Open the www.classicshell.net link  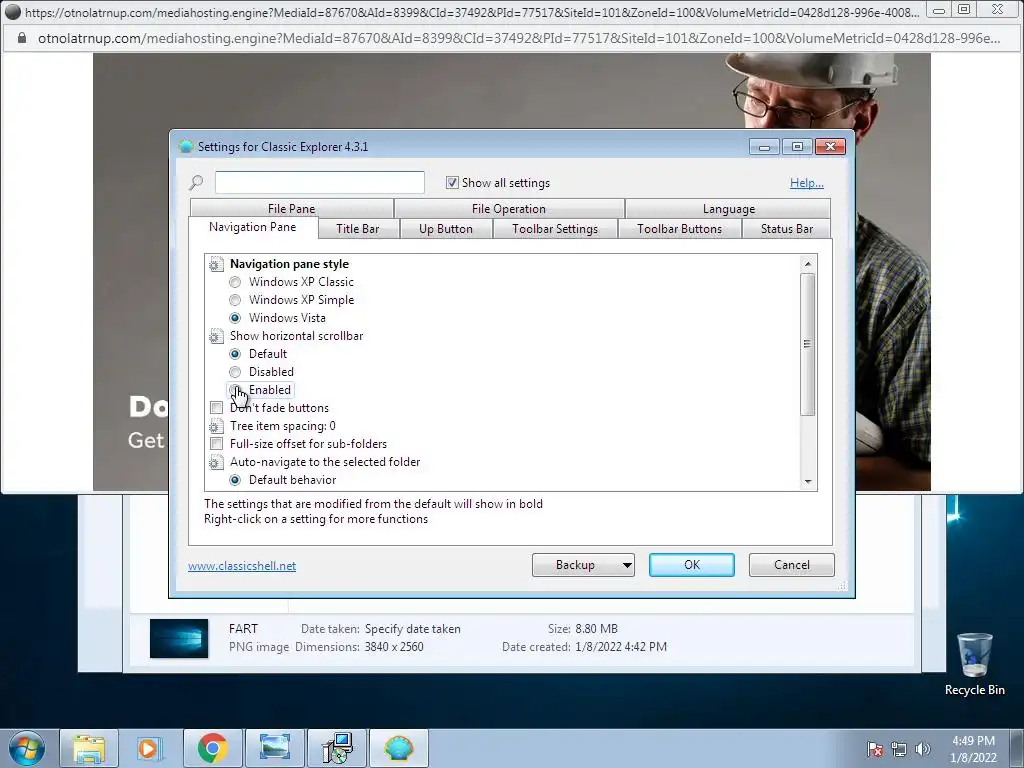click(242, 566)
